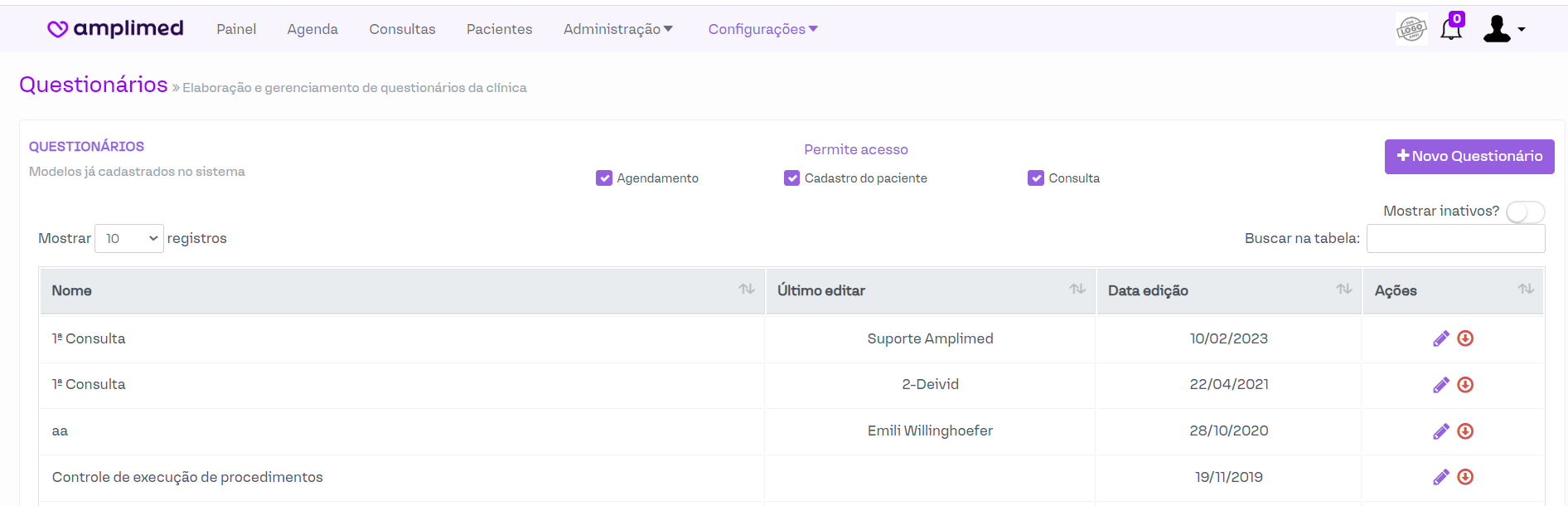Screen dimensions: 1568x506
Task: Toggle Cadastro do paciente checkbox
Action: [x=792, y=178]
